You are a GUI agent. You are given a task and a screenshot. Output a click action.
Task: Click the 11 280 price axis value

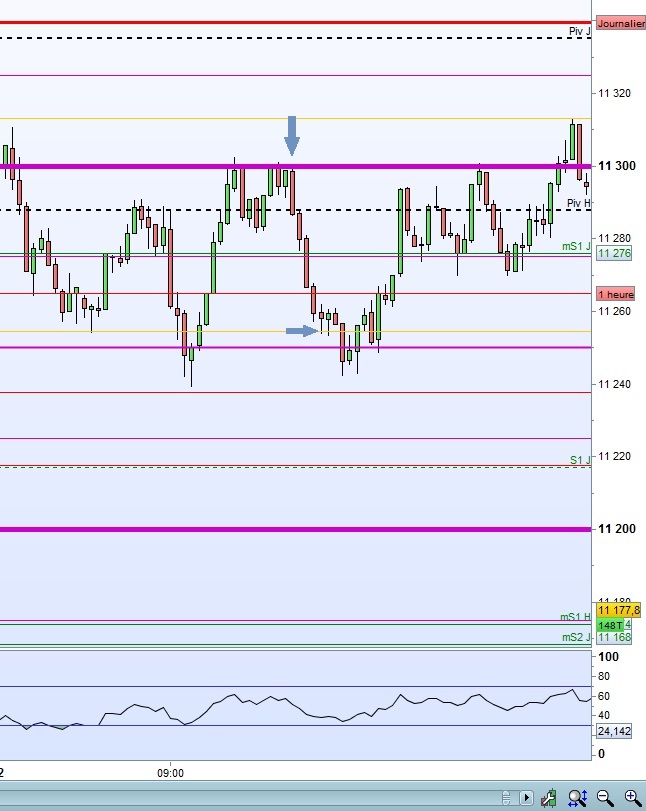(614, 238)
